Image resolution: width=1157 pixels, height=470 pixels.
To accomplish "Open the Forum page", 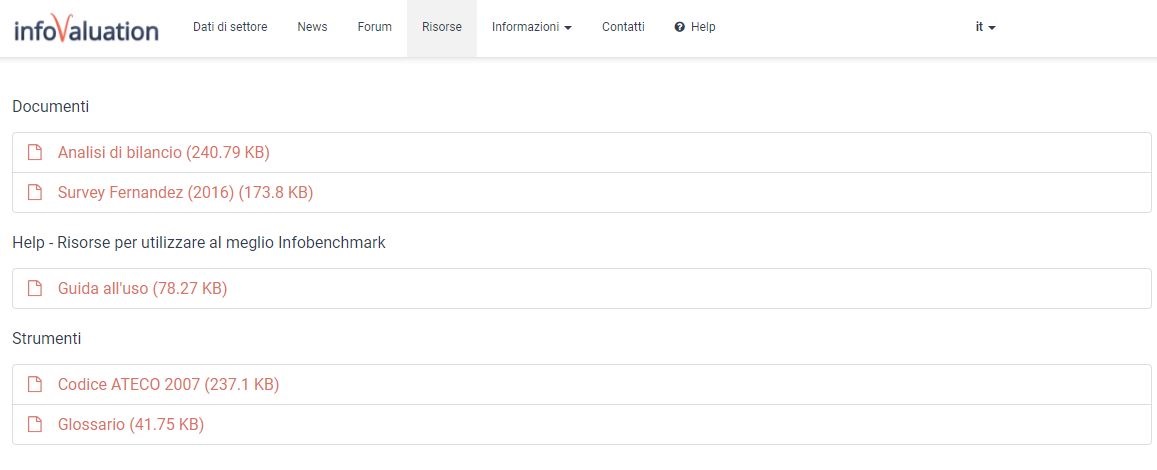I will pyautogui.click(x=375, y=27).
